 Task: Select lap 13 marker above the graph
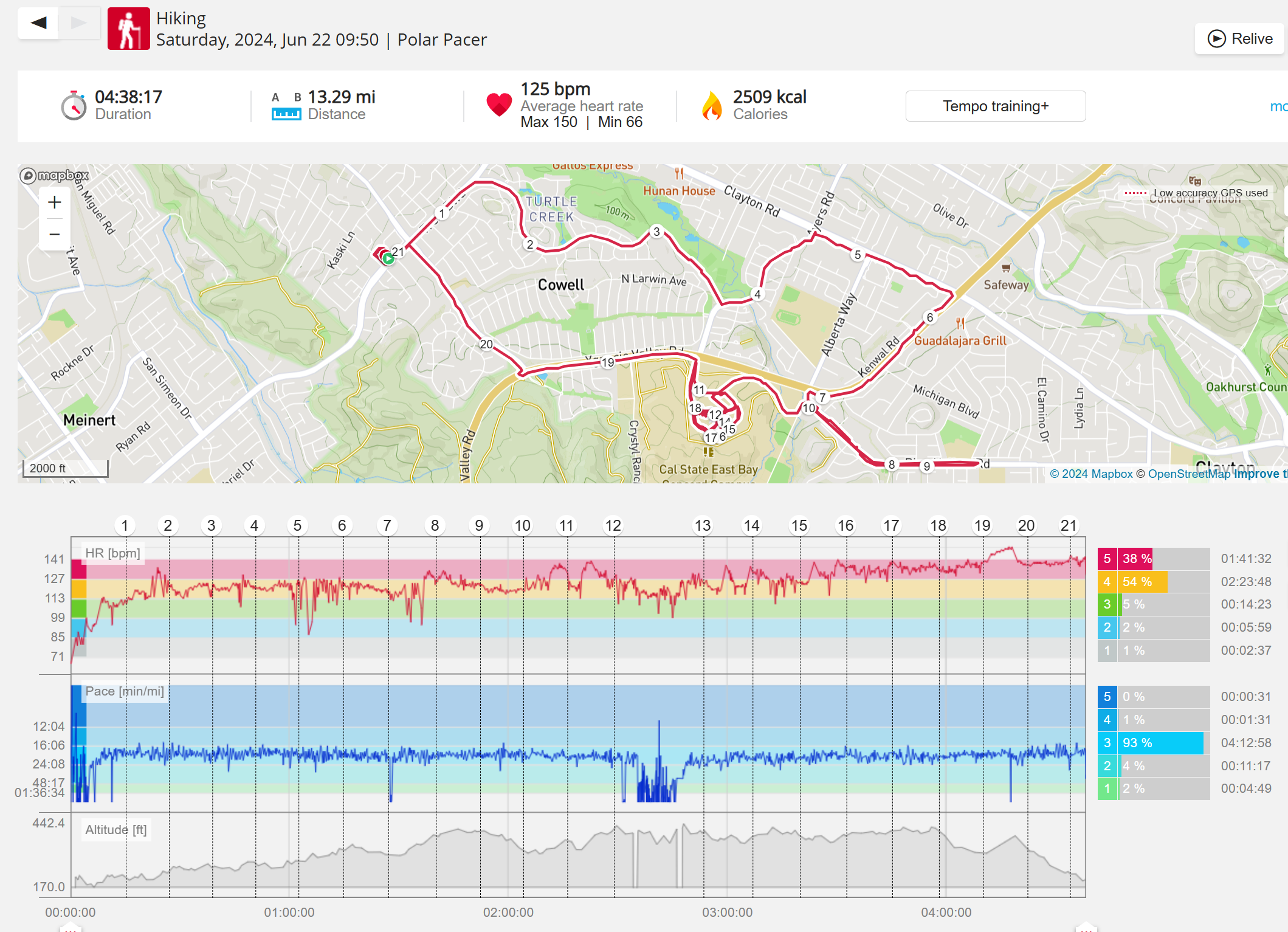point(702,525)
